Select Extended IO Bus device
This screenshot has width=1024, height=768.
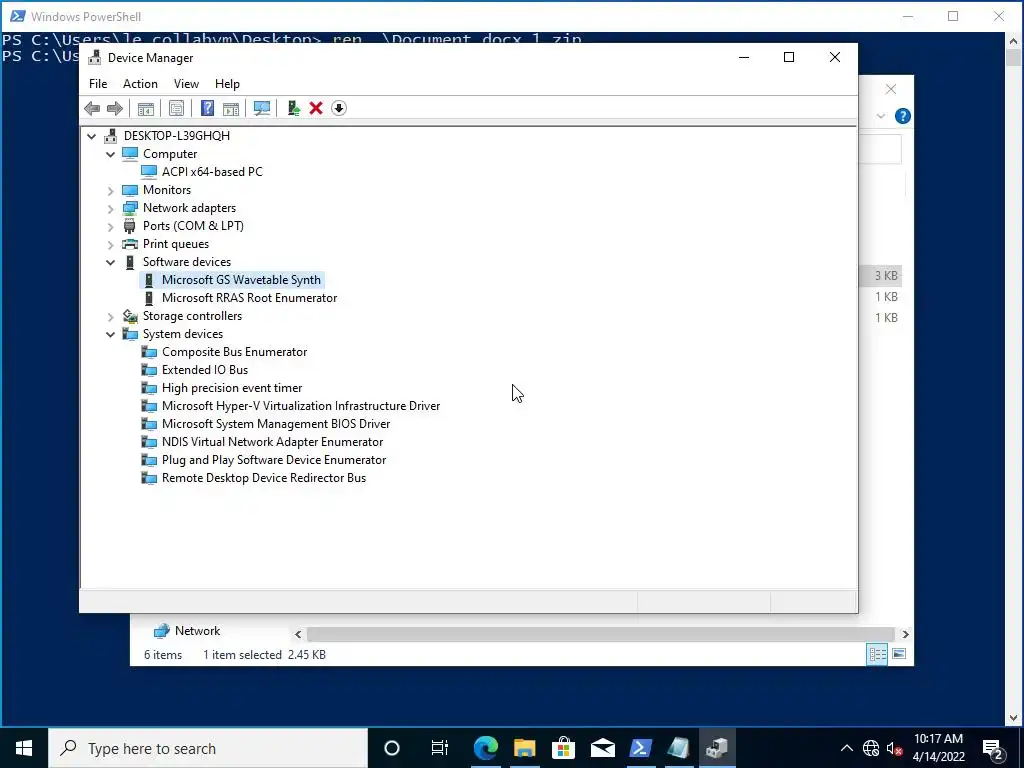click(x=205, y=370)
